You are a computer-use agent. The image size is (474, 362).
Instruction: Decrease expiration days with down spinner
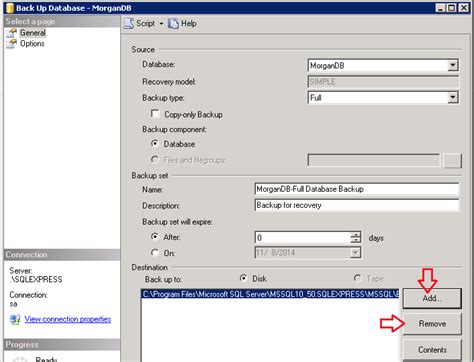tap(356, 240)
